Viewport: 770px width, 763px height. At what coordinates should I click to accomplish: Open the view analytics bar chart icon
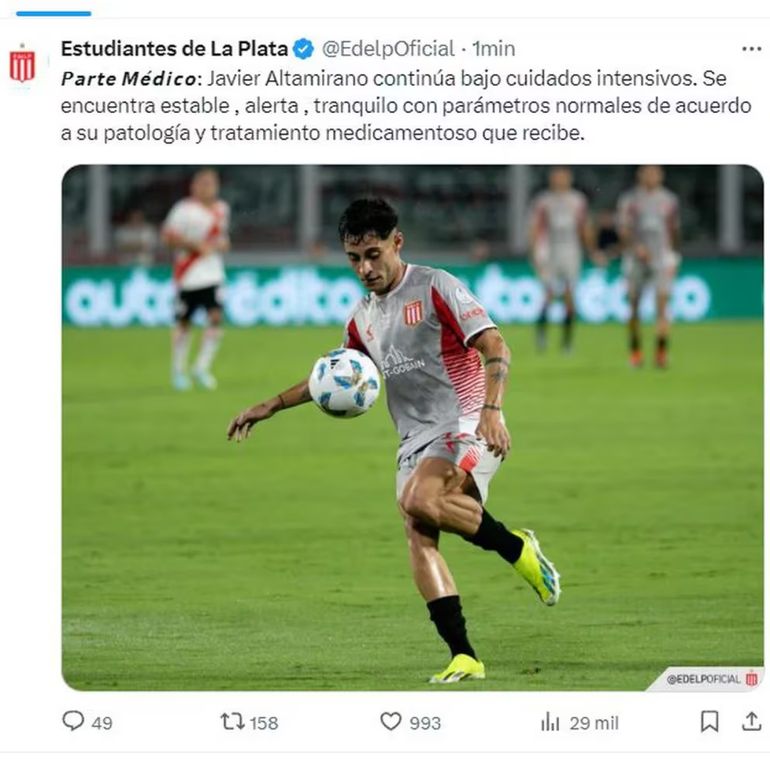pyautogui.click(x=550, y=722)
